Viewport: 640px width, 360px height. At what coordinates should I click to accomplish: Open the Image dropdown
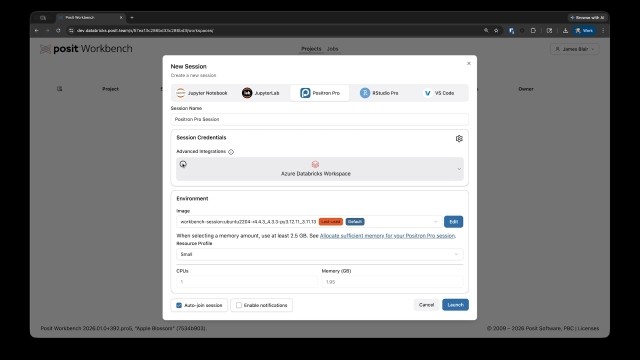(309, 222)
